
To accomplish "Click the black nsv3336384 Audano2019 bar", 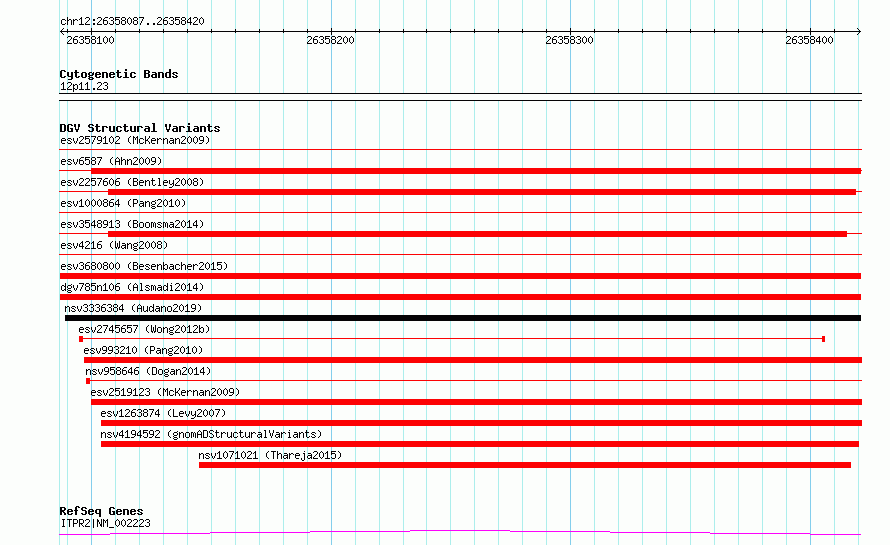I will coord(463,318).
